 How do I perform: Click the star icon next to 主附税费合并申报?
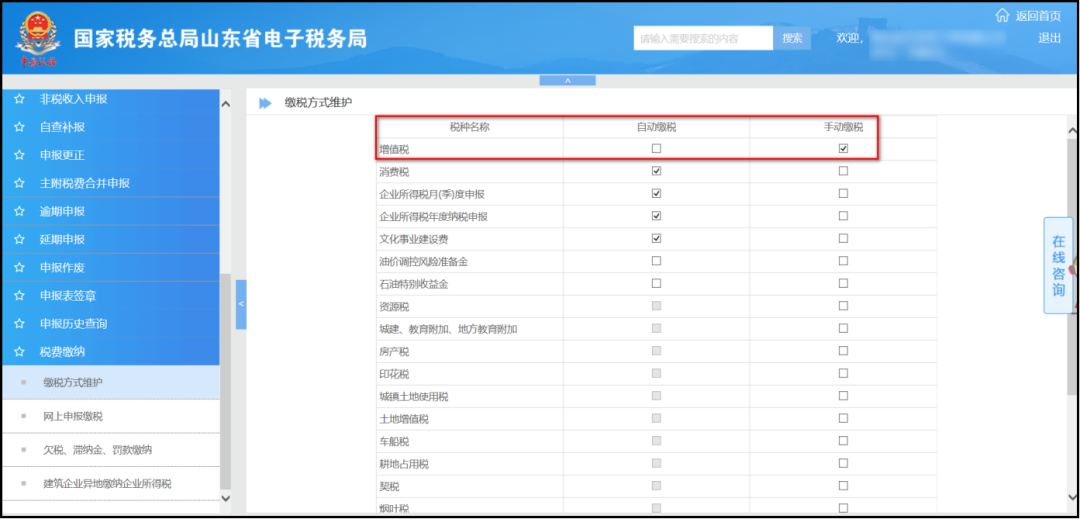19,183
